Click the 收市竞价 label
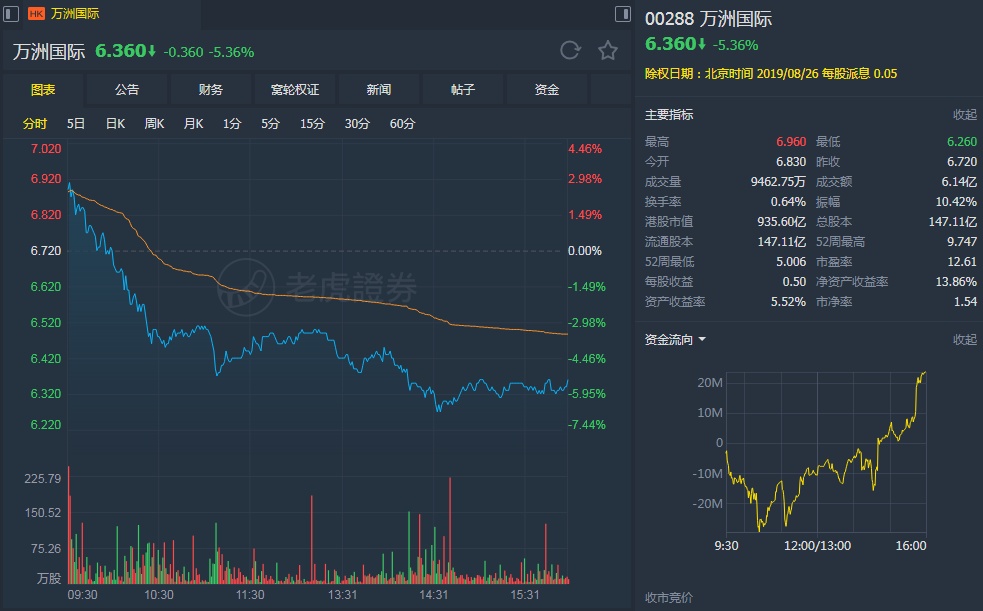983x611 pixels. click(668, 598)
